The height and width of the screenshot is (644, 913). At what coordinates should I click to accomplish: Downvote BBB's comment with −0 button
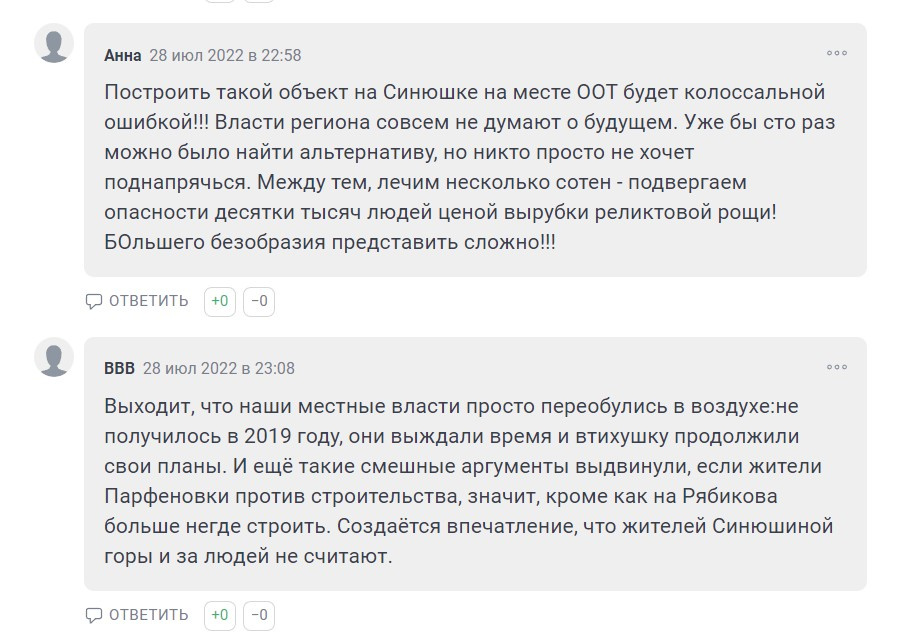259,615
